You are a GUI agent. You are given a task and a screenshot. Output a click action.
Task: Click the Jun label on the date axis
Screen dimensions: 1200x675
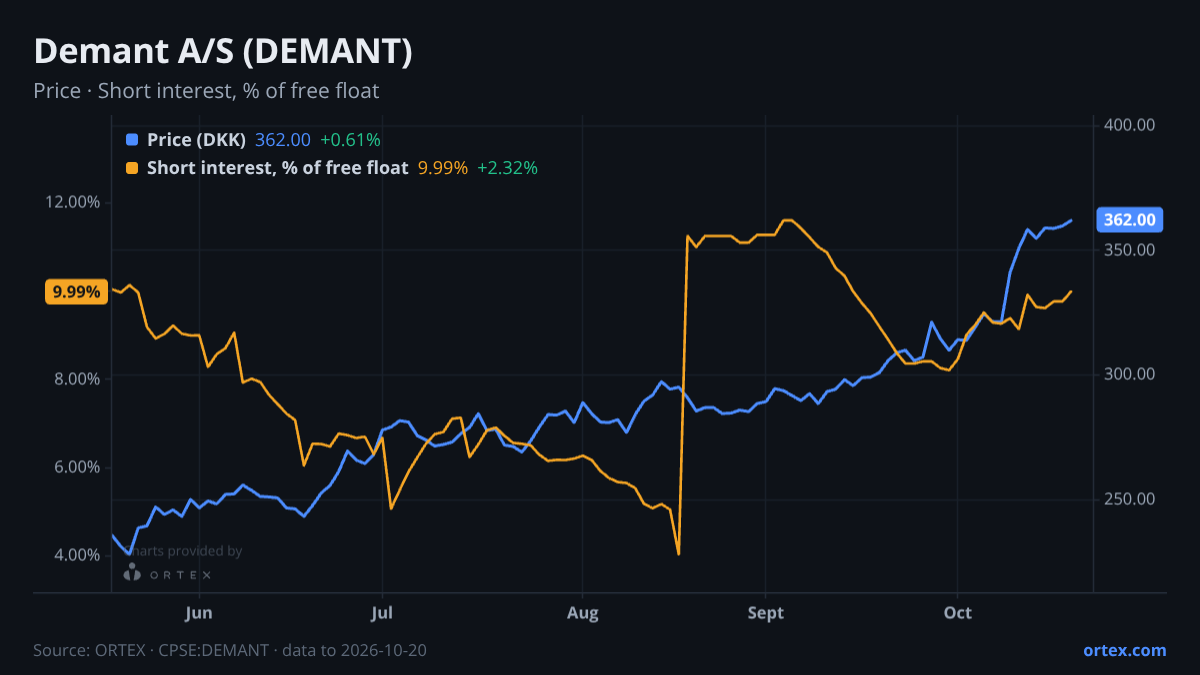coord(199,612)
